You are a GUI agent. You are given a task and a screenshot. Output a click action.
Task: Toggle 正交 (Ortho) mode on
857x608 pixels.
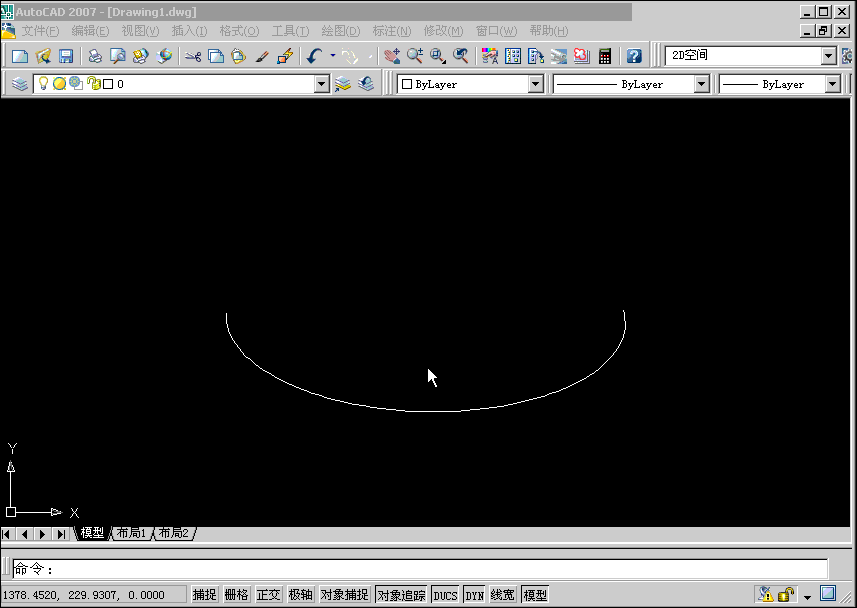pyautogui.click(x=268, y=593)
